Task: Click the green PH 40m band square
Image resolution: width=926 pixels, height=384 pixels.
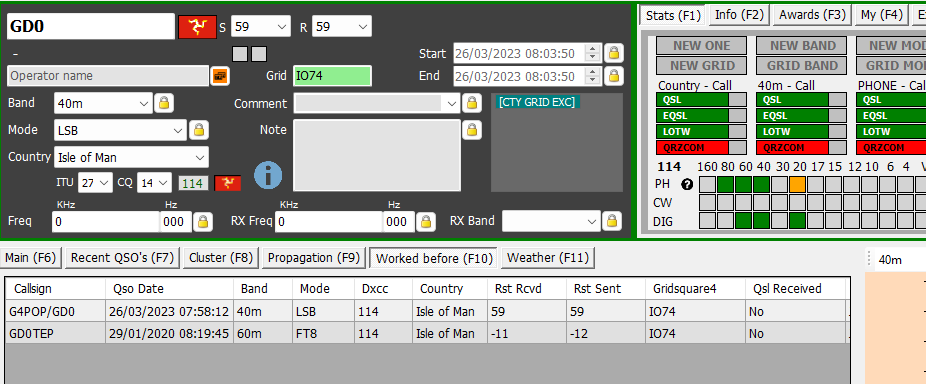Action: click(761, 184)
